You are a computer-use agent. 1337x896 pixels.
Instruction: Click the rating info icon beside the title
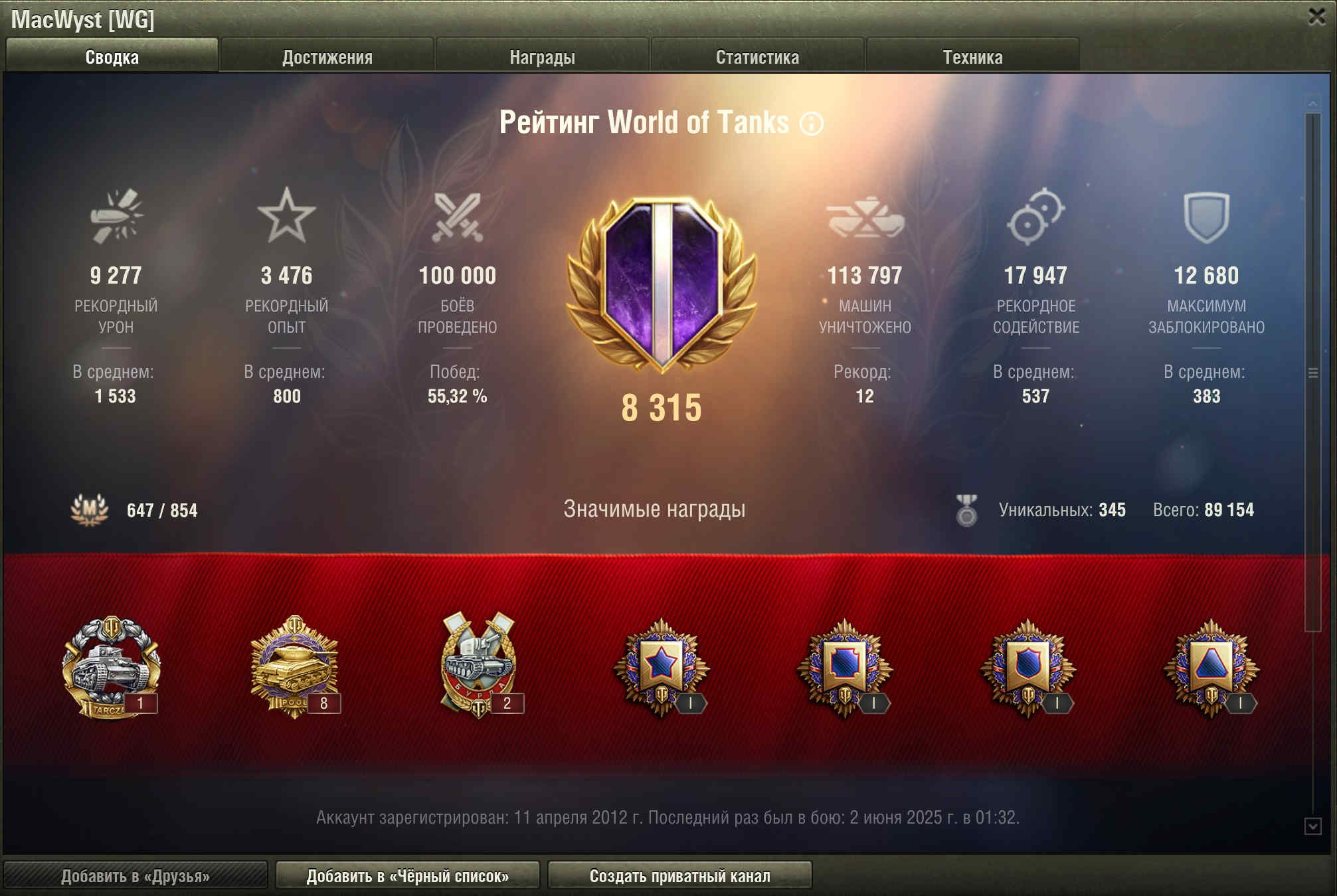pos(811,124)
